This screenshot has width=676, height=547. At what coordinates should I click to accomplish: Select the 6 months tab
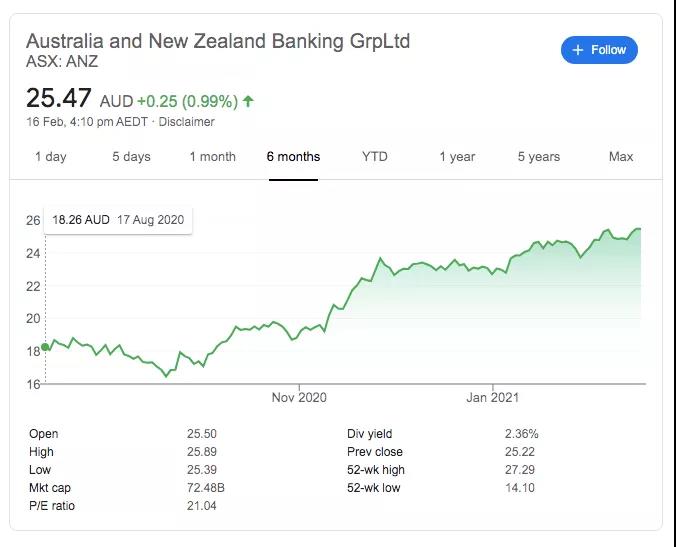pyautogui.click(x=293, y=156)
